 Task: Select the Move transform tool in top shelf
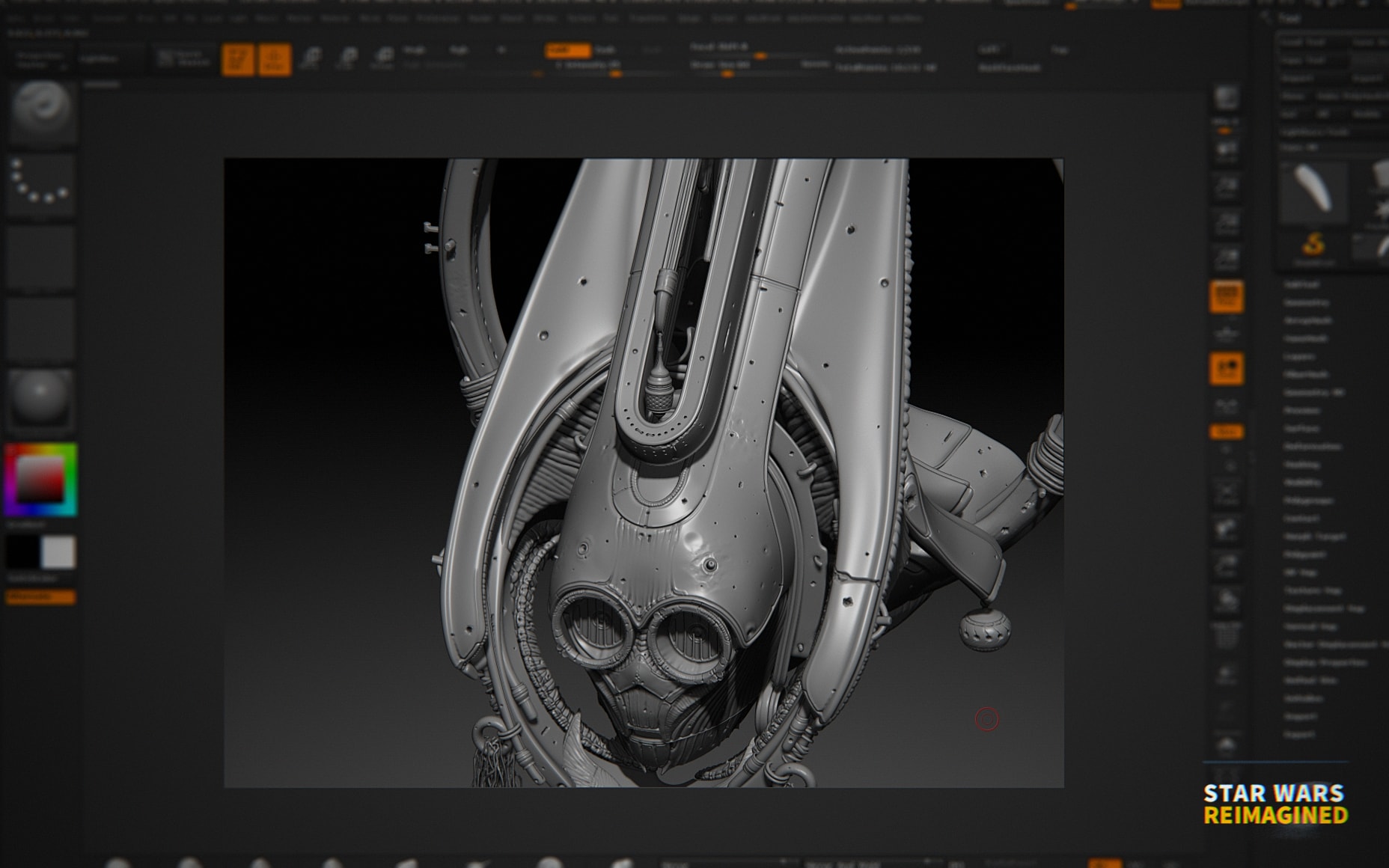[x=311, y=59]
